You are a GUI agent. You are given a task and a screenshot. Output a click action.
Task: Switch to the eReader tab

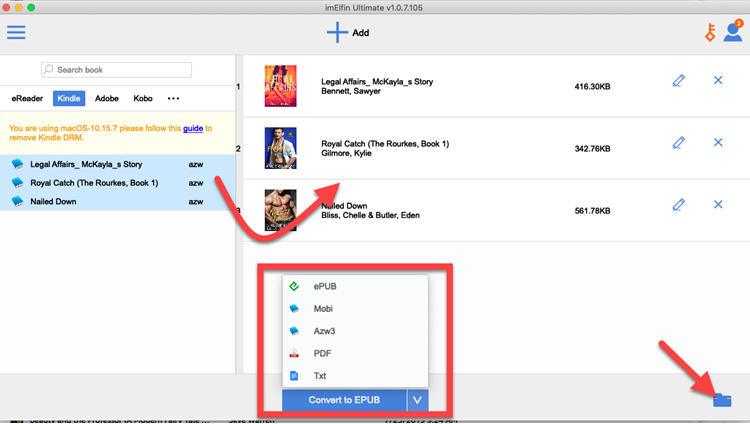click(x=27, y=98)
